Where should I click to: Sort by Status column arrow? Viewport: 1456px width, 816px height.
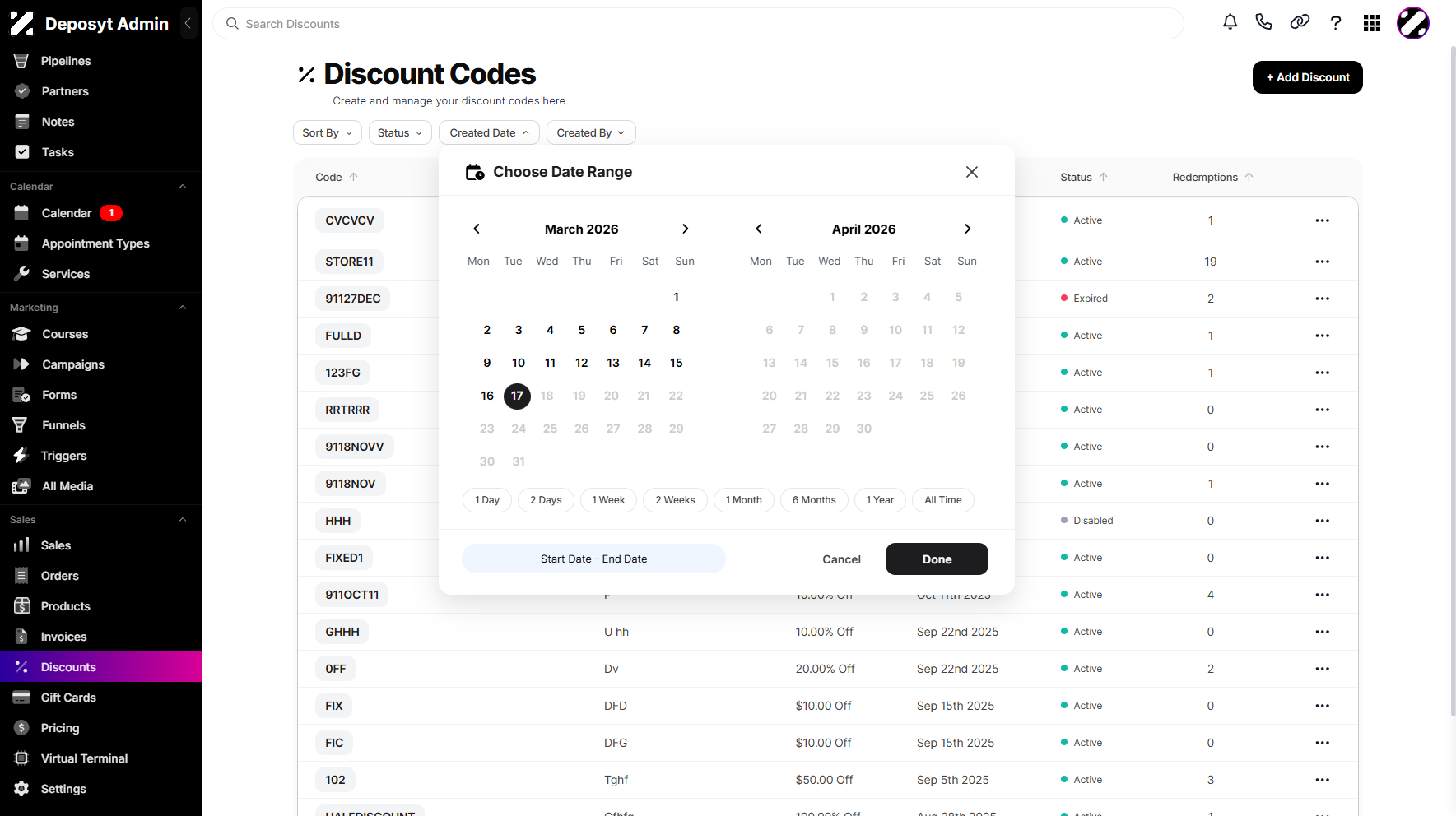[x=1104, y=177]
